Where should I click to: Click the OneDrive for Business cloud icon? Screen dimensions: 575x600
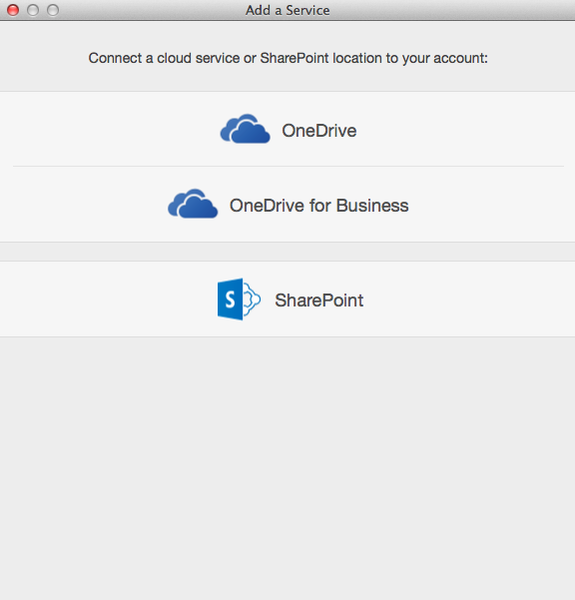point(193,204)
